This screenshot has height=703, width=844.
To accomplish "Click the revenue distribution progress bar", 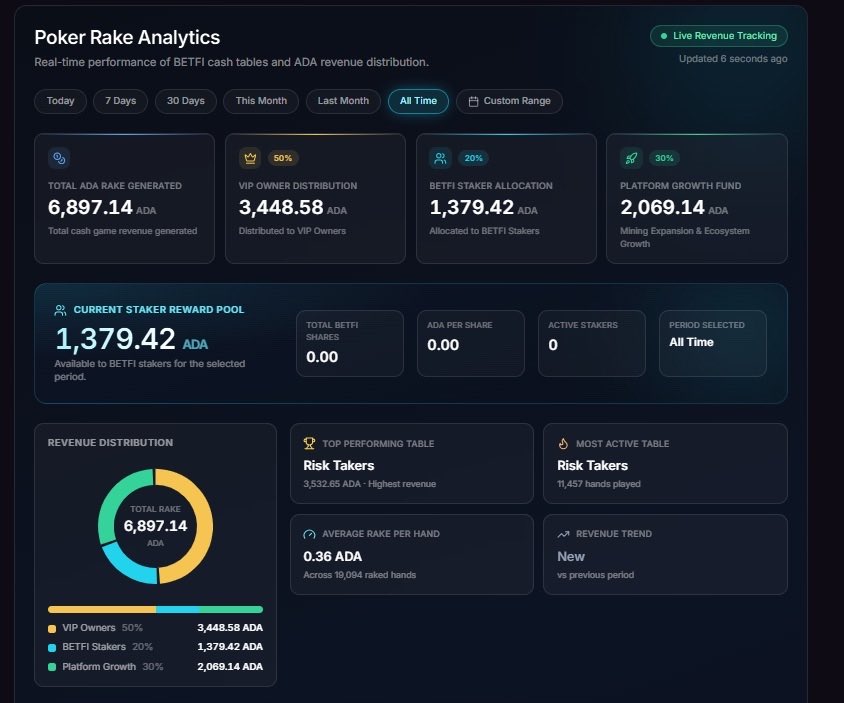I will click(156, 609).
